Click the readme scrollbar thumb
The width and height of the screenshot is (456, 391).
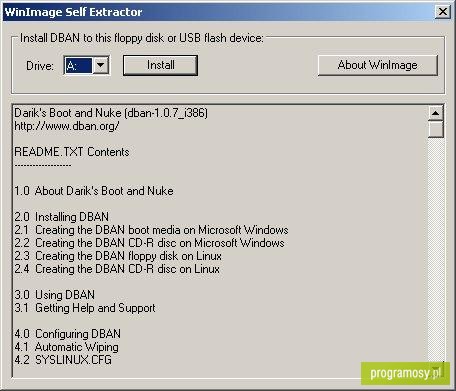(x=435, y=129)
